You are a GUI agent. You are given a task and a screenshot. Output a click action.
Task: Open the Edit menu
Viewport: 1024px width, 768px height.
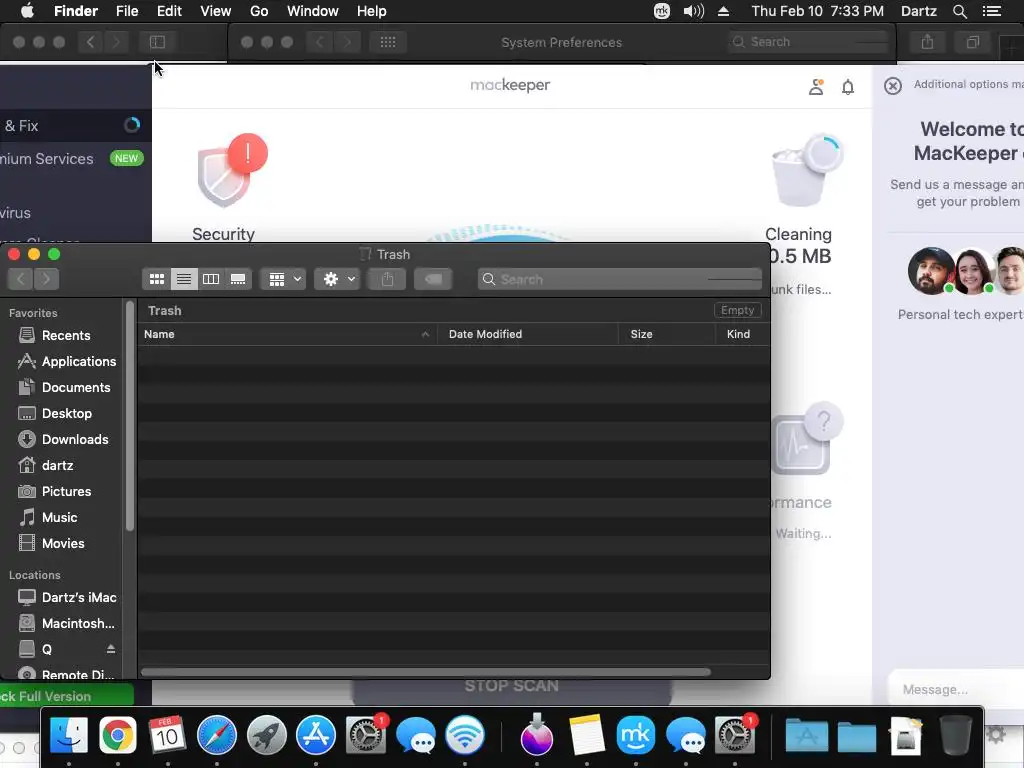tap(169, 11)
